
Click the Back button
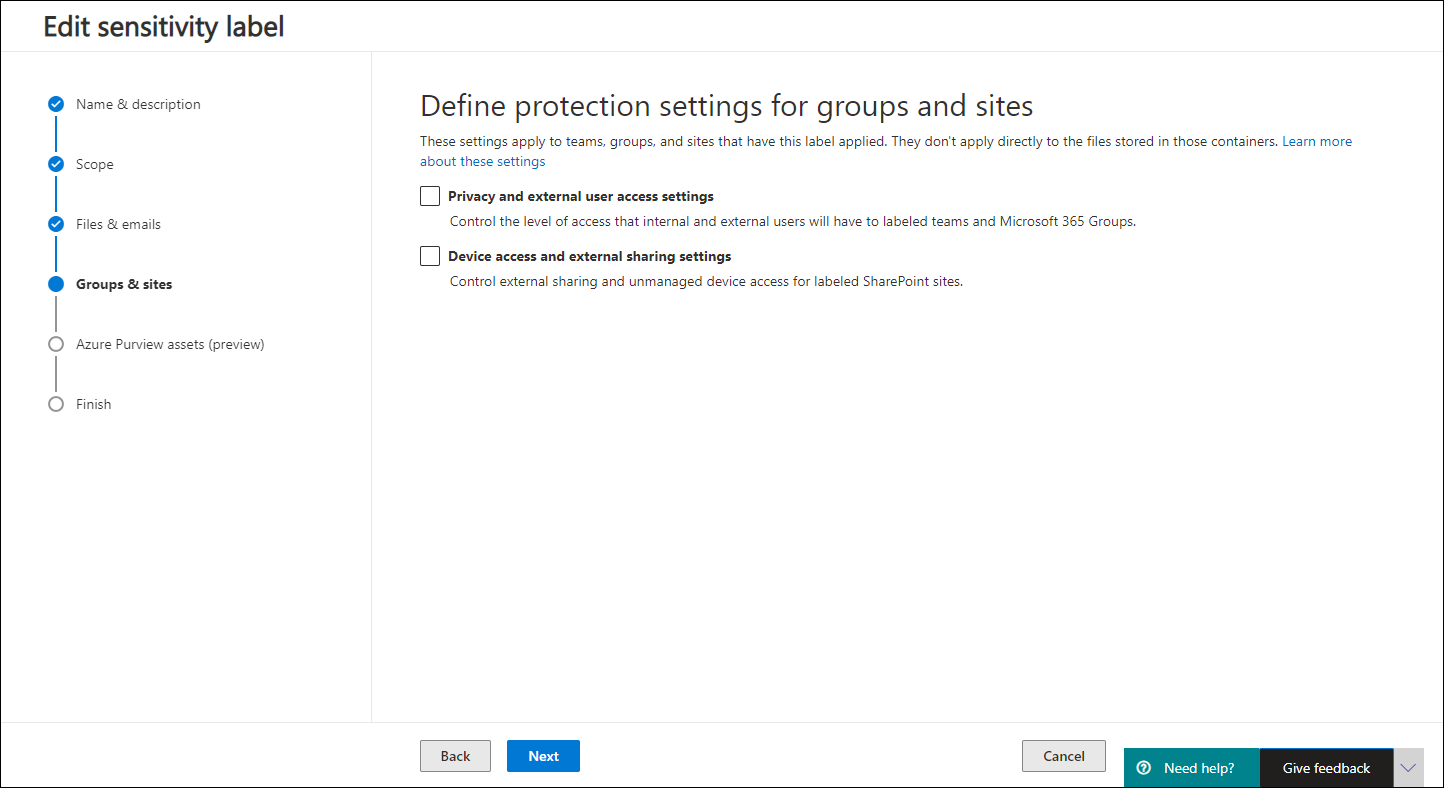pos(455,756)
